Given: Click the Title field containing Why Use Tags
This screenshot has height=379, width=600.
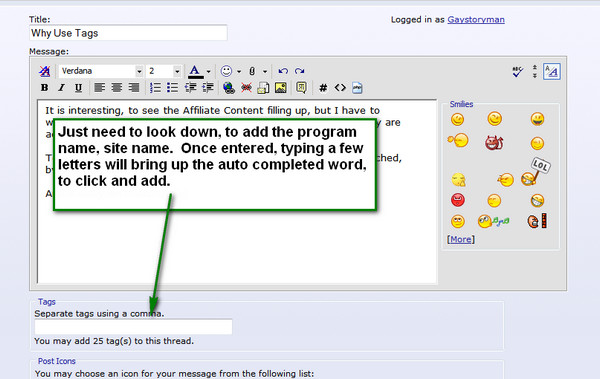Looking at the screenshot, I should [x=128, y=33].
